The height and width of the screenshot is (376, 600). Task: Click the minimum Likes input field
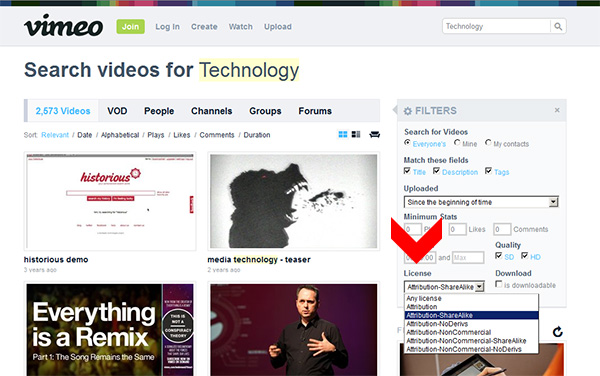point(457,229)
